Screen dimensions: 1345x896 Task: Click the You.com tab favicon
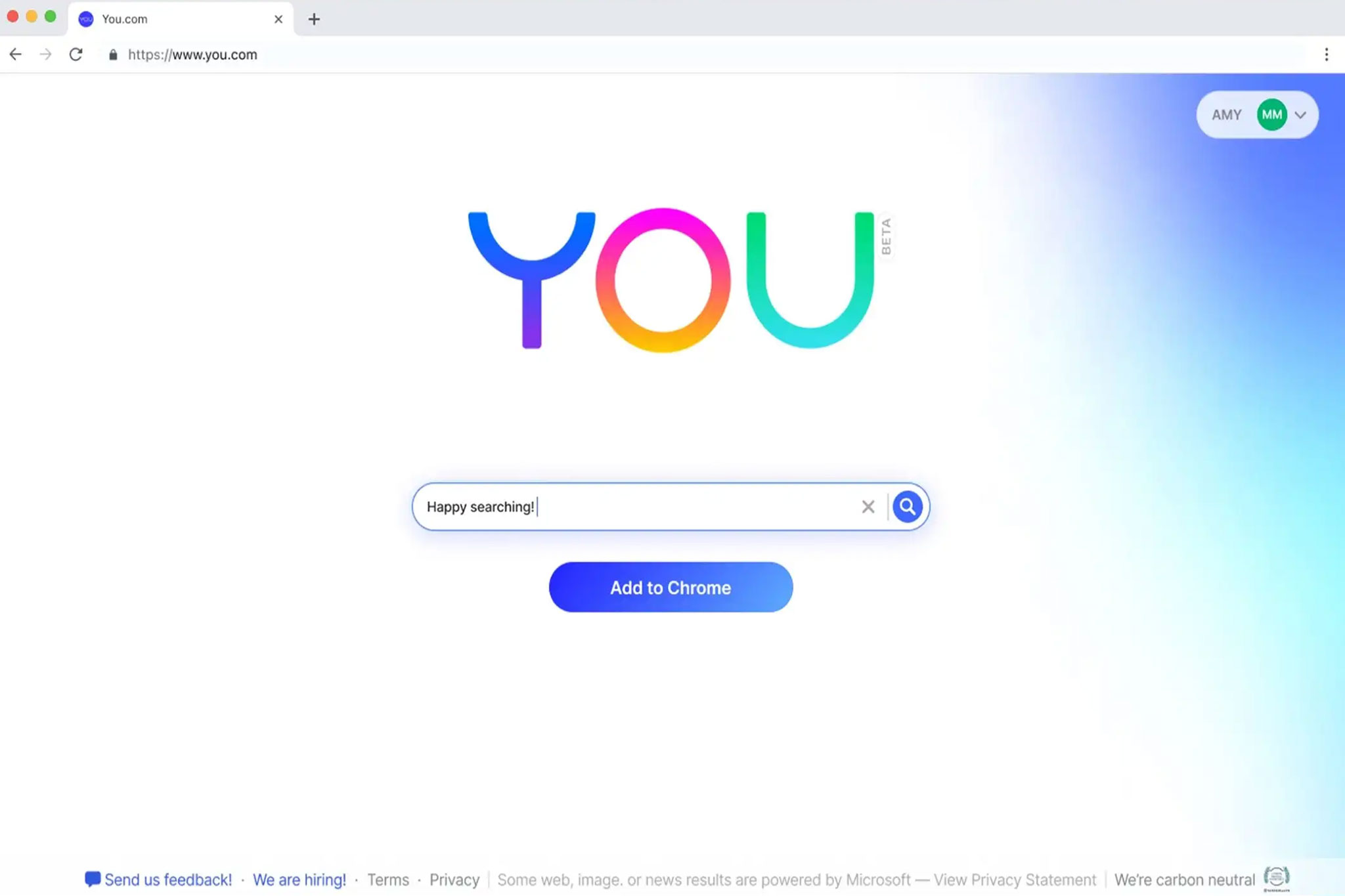[x=86, y=19]
